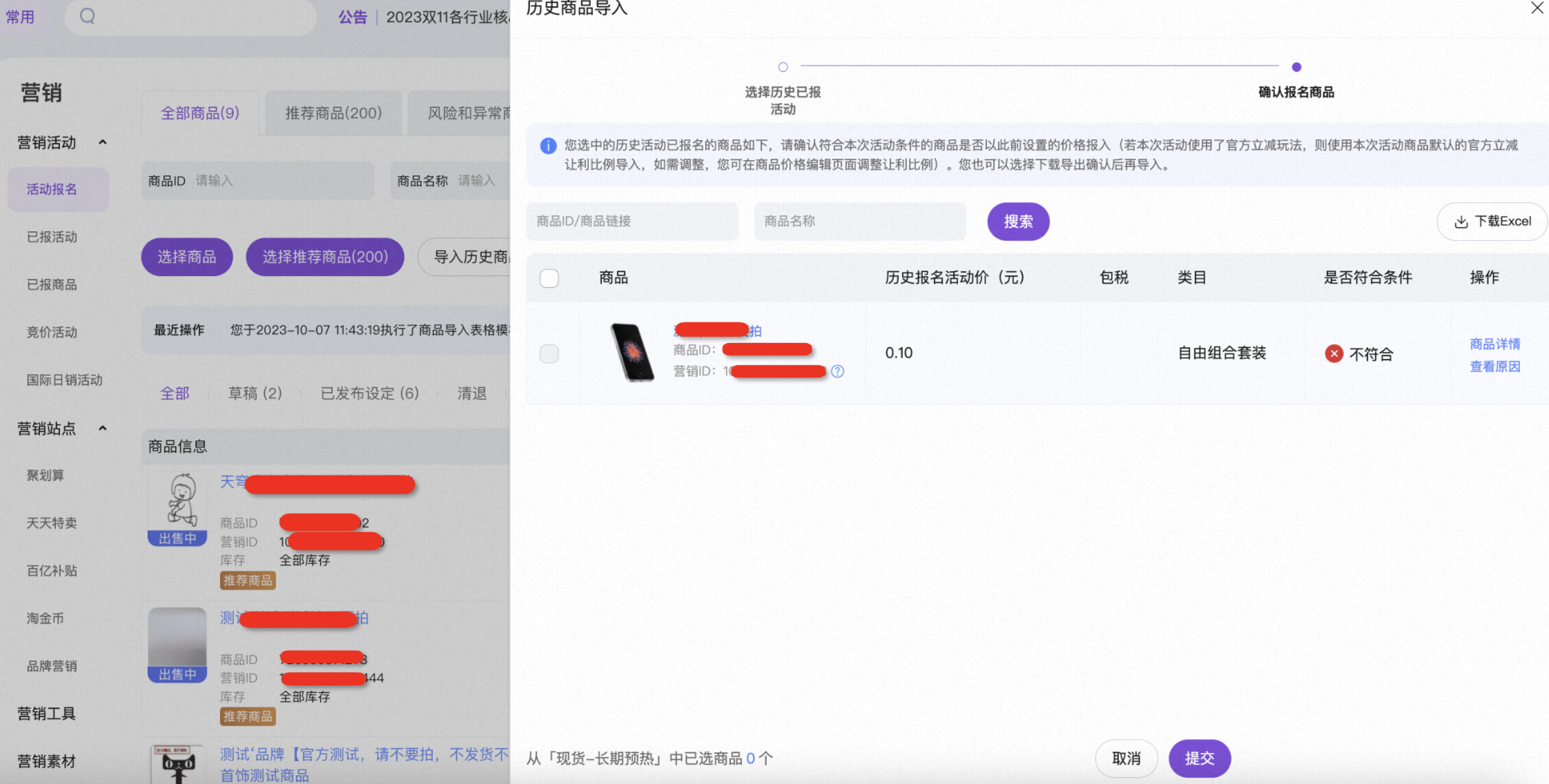
Task: Open 聚划算 in sidebar
Action: [46, 475]
